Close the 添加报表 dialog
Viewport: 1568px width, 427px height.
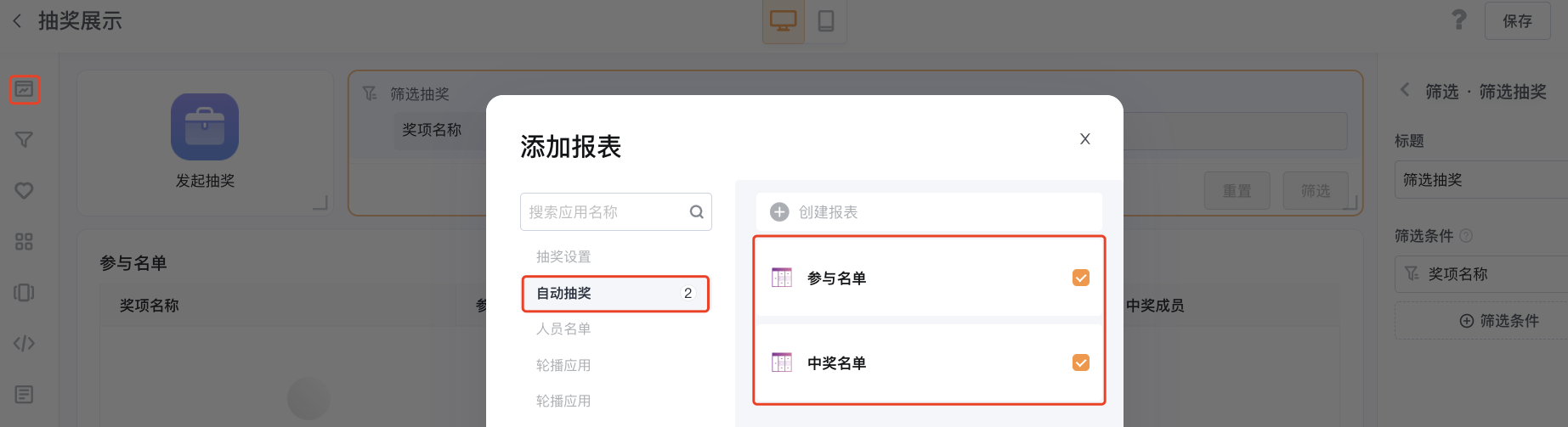point(1084,139)
